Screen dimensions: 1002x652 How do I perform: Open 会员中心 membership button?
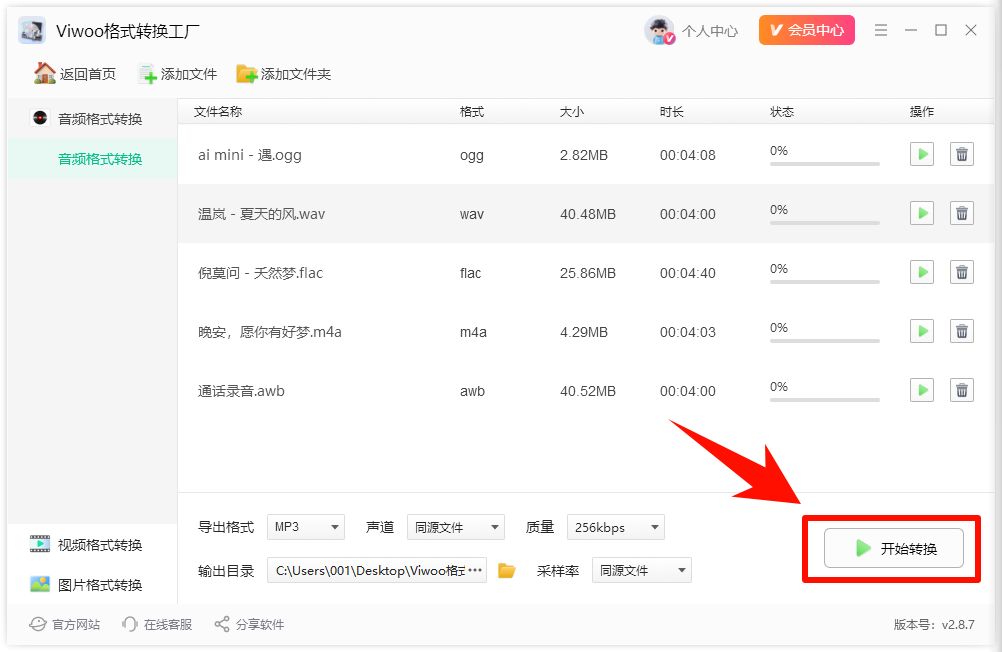click(806, 30)
